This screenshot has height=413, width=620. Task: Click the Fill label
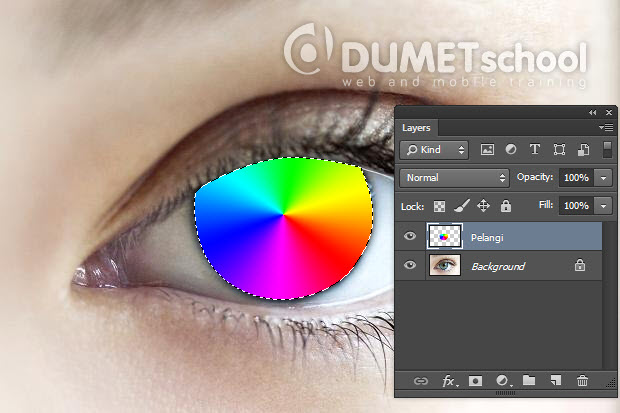click(x=546, y=205)
